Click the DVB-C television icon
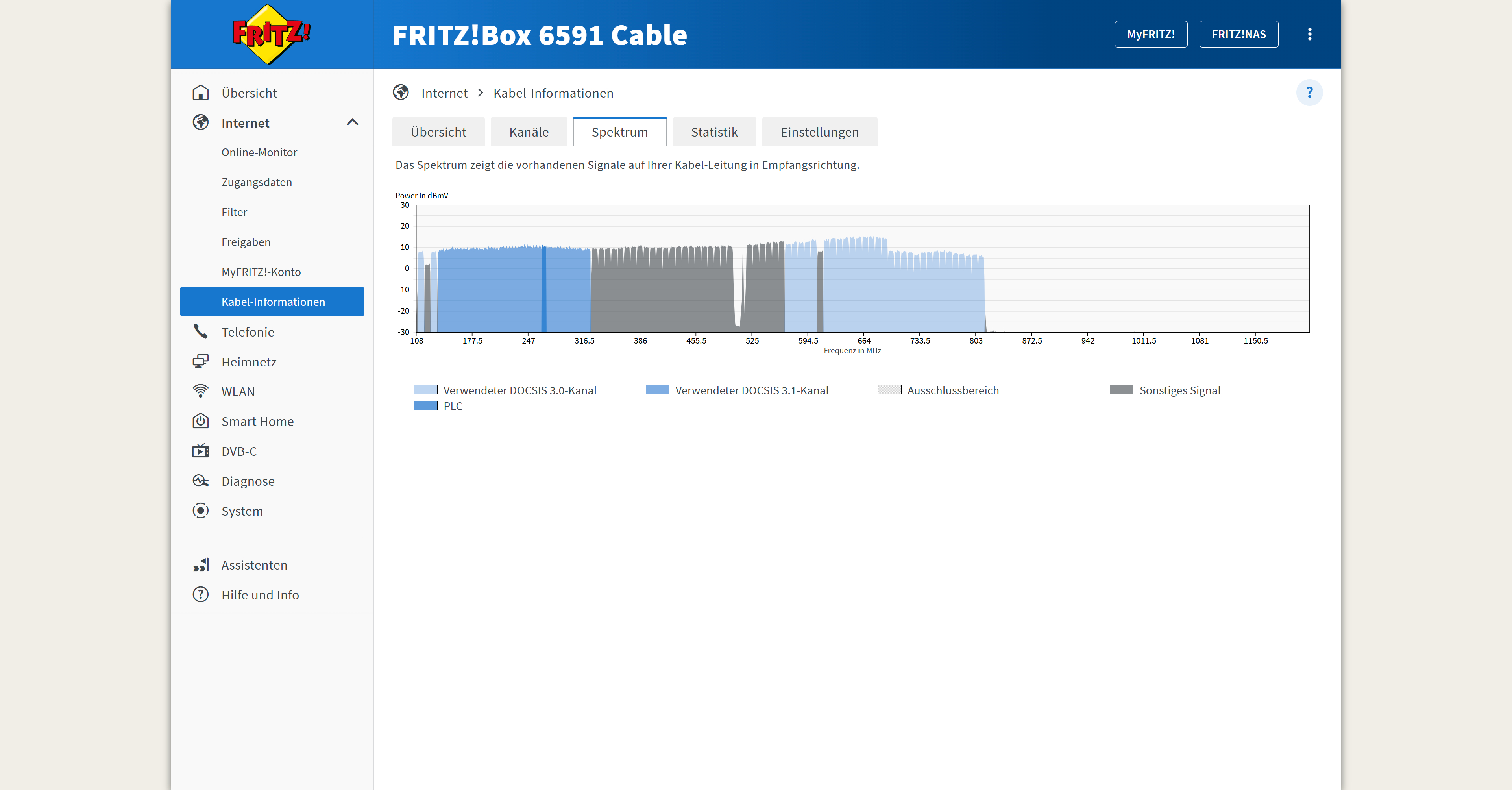This screenshot has width=1512, height=790. (200, 451)
